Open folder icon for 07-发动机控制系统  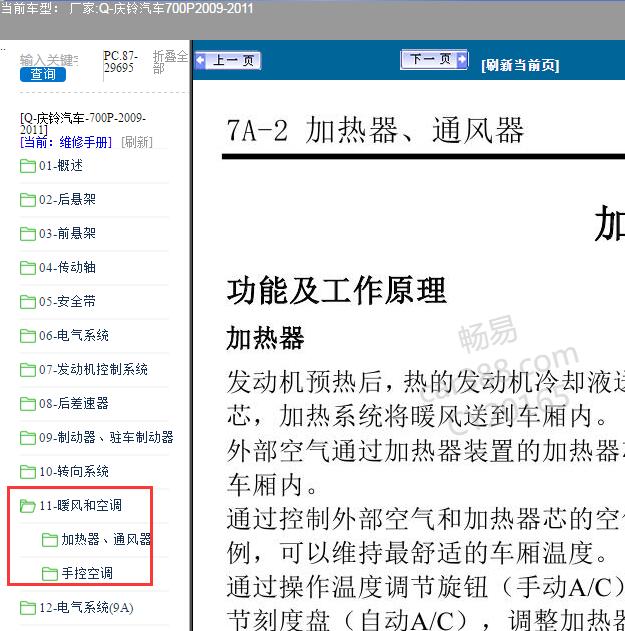(x=28, y=370)
